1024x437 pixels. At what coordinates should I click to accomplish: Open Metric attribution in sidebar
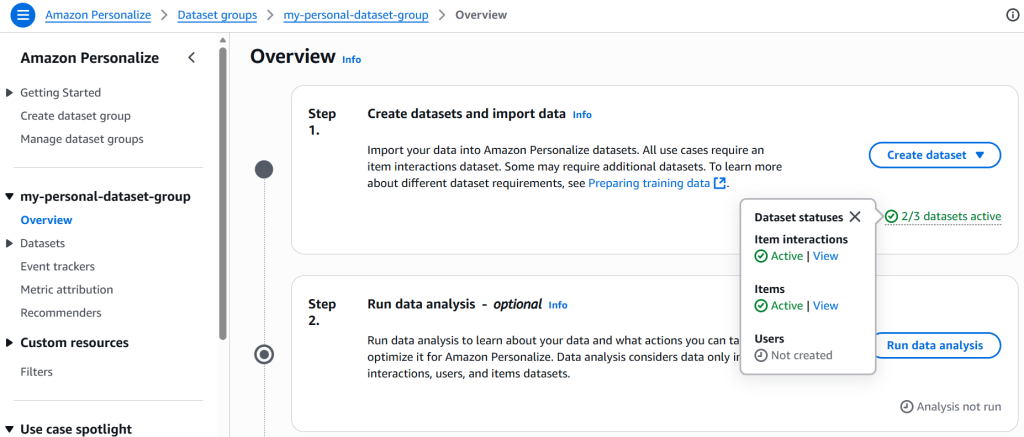click(x=67, y=289)
